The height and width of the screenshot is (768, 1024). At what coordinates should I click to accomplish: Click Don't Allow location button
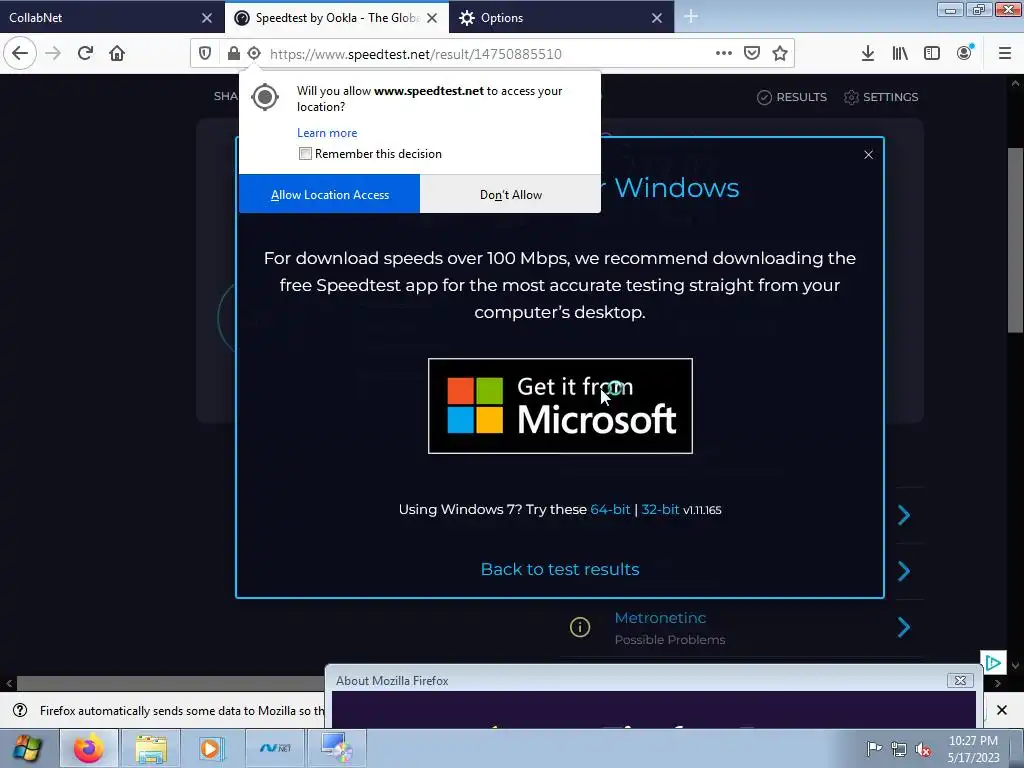(511, 194)
